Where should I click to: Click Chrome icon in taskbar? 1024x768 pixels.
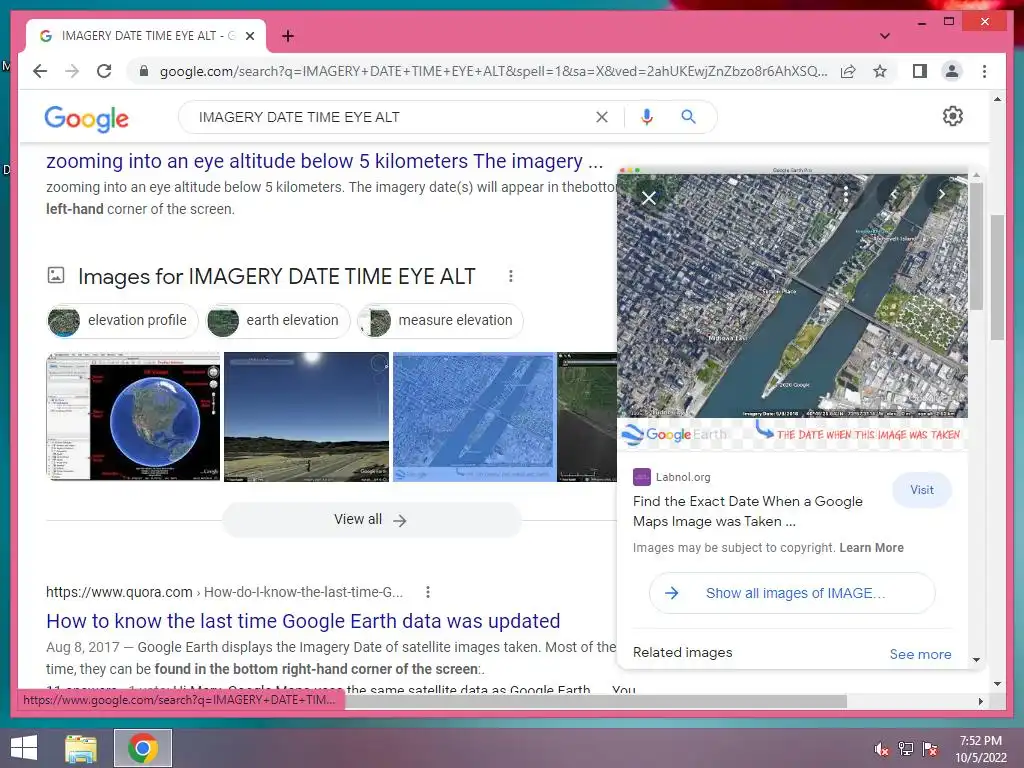pyautogui.click(x=142, y=748)
